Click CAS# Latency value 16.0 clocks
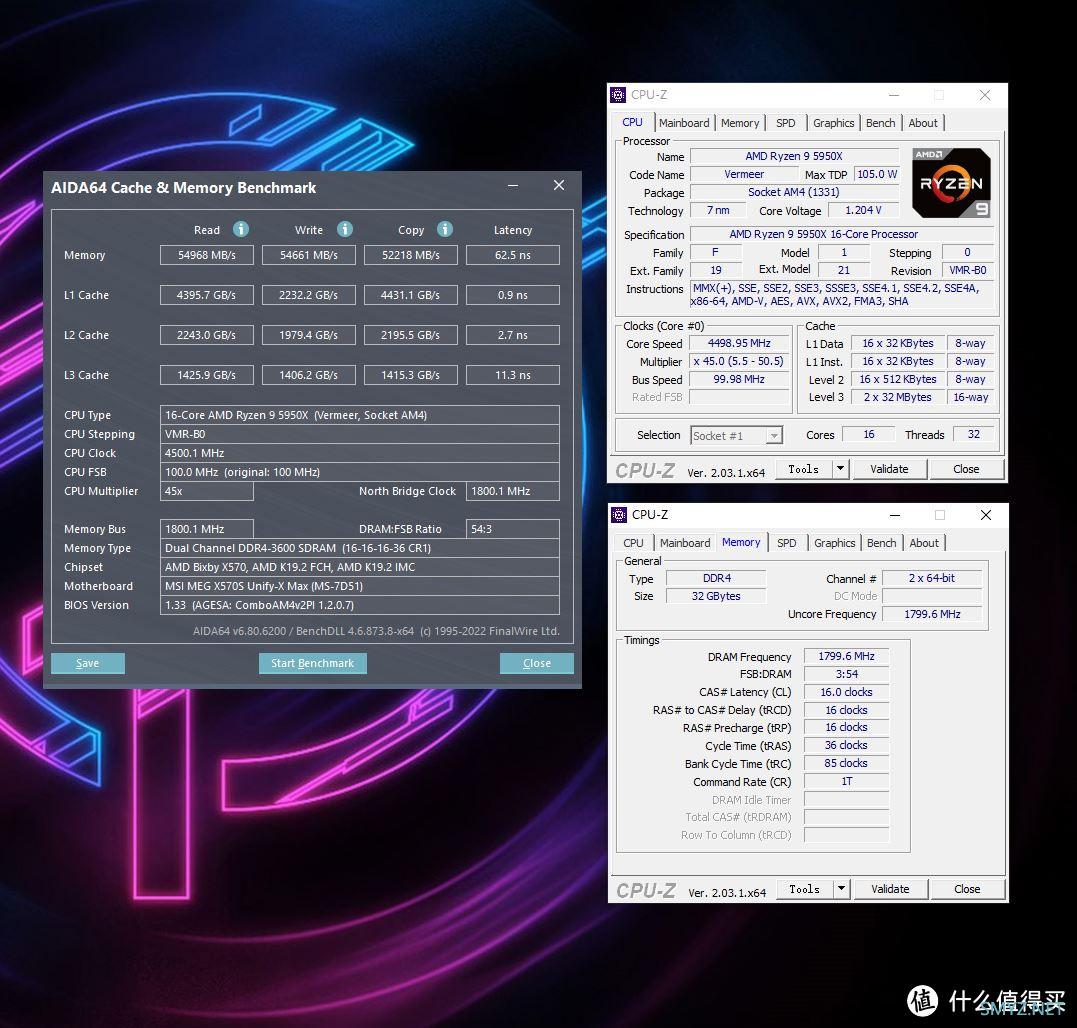Screen dimensions: 1077x1028 846,692
